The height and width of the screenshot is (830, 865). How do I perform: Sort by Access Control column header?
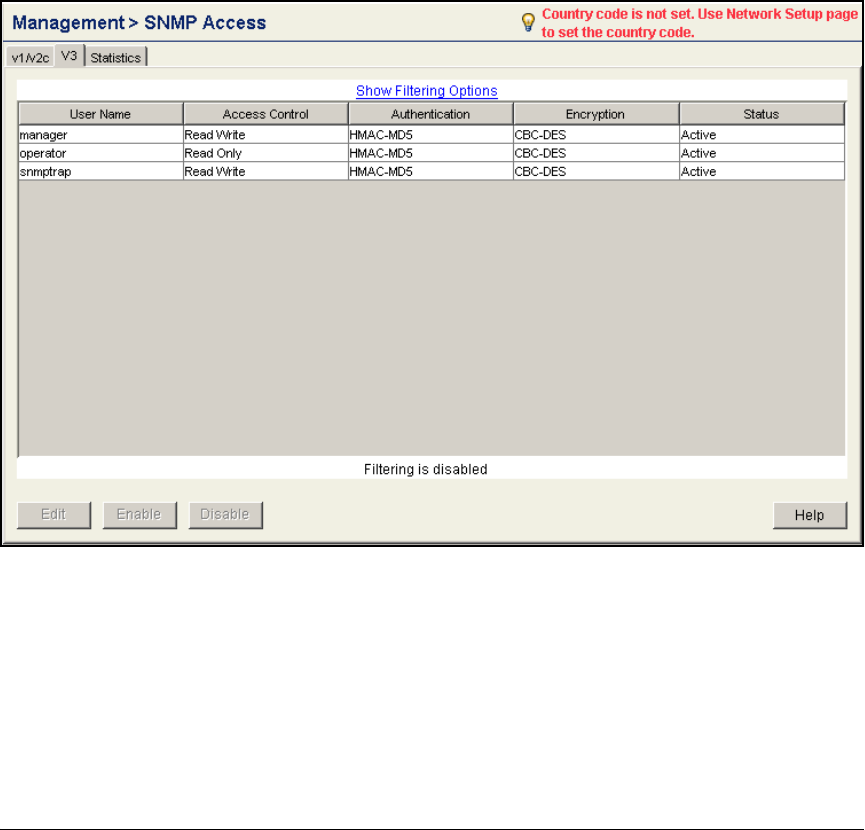[x=265, y=114]
